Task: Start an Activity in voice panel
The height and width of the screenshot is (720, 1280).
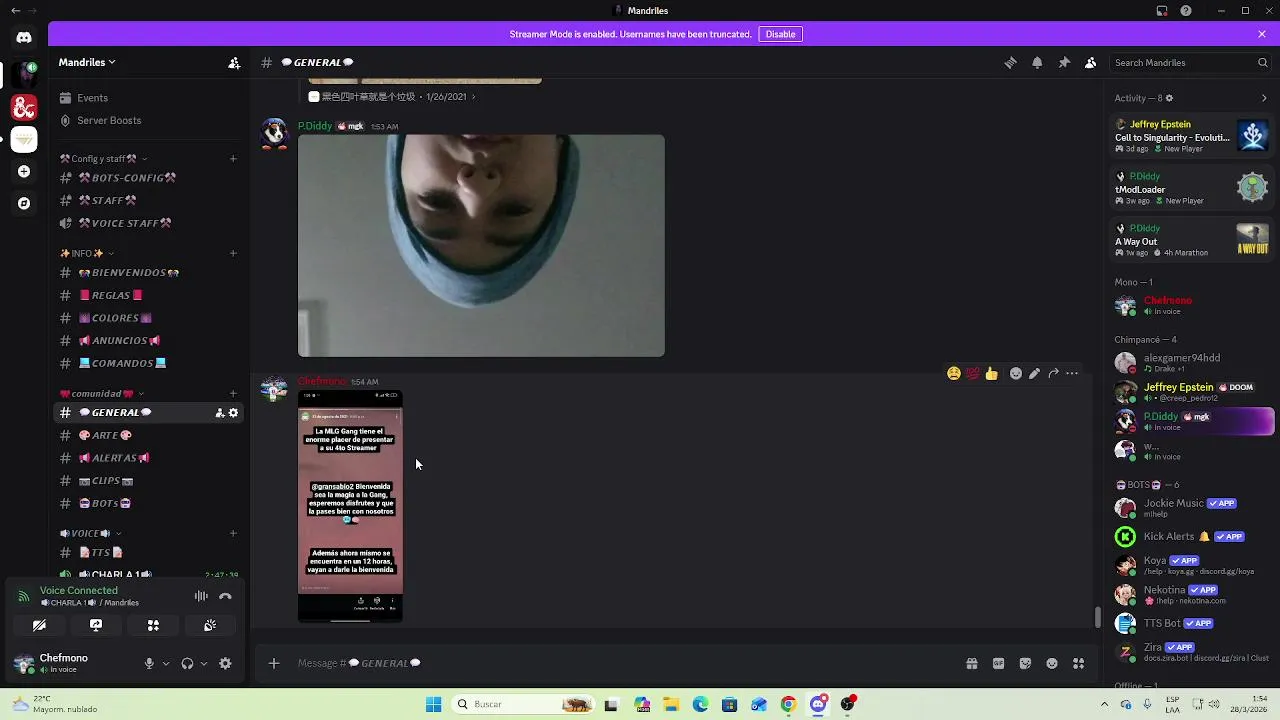Action: point(153,625)
